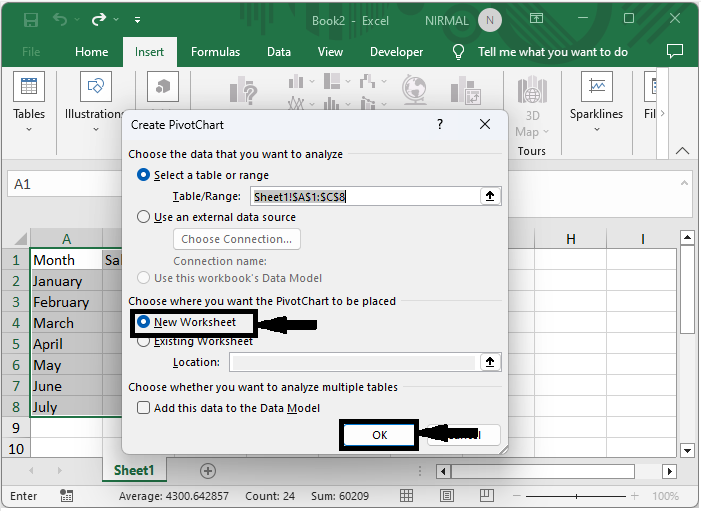701x511 pixels.
Task: Click the Zoom out minus button
Action: point(517,496)
